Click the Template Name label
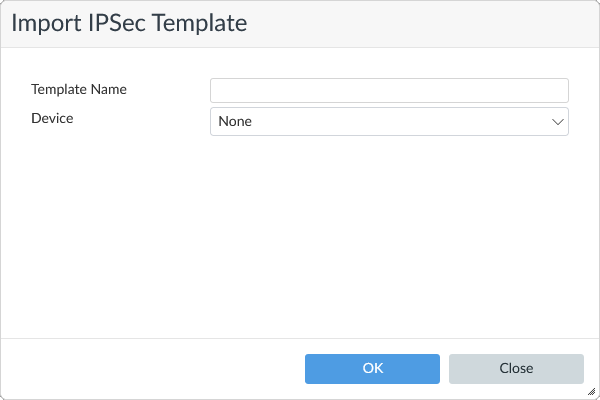 point(79,89)
